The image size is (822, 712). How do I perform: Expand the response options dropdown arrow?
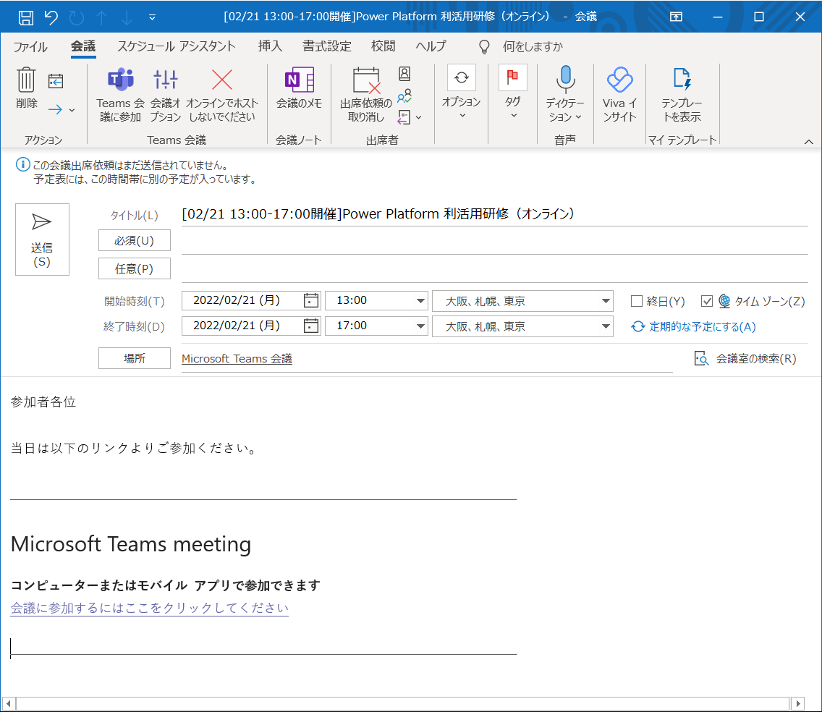[x=418, y=117]
